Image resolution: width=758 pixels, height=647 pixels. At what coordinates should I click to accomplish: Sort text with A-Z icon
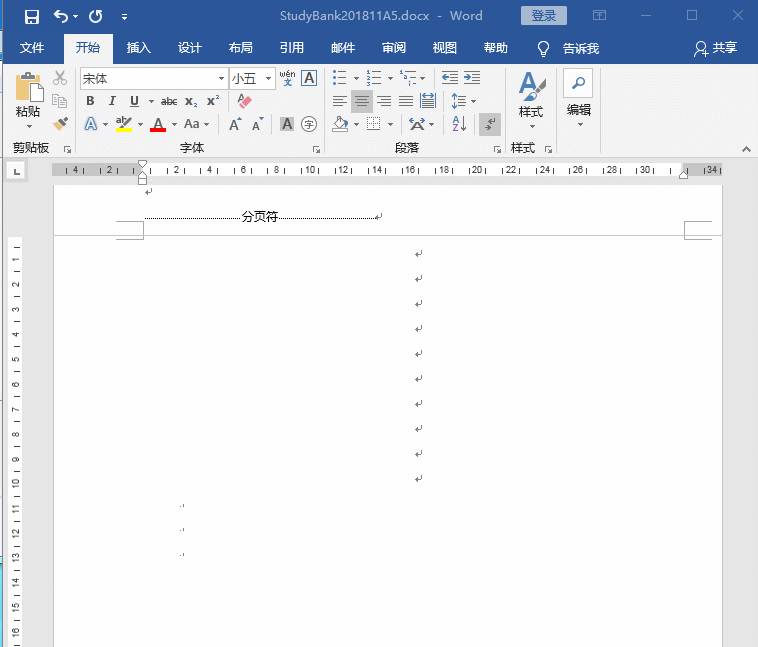click(459, 124)
